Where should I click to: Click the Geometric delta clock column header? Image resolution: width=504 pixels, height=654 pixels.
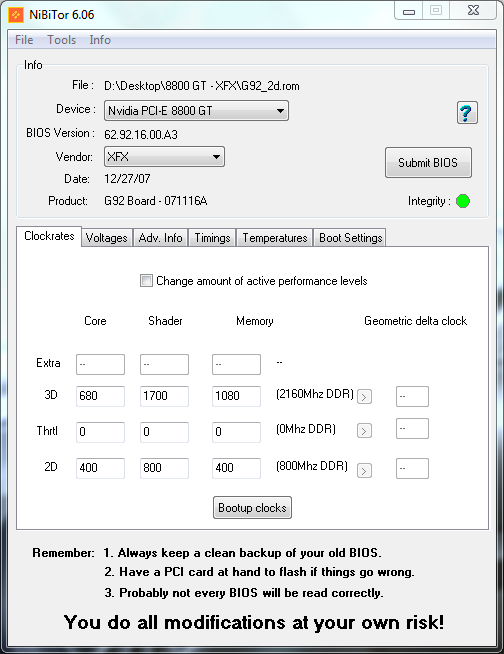coord(416,321)
